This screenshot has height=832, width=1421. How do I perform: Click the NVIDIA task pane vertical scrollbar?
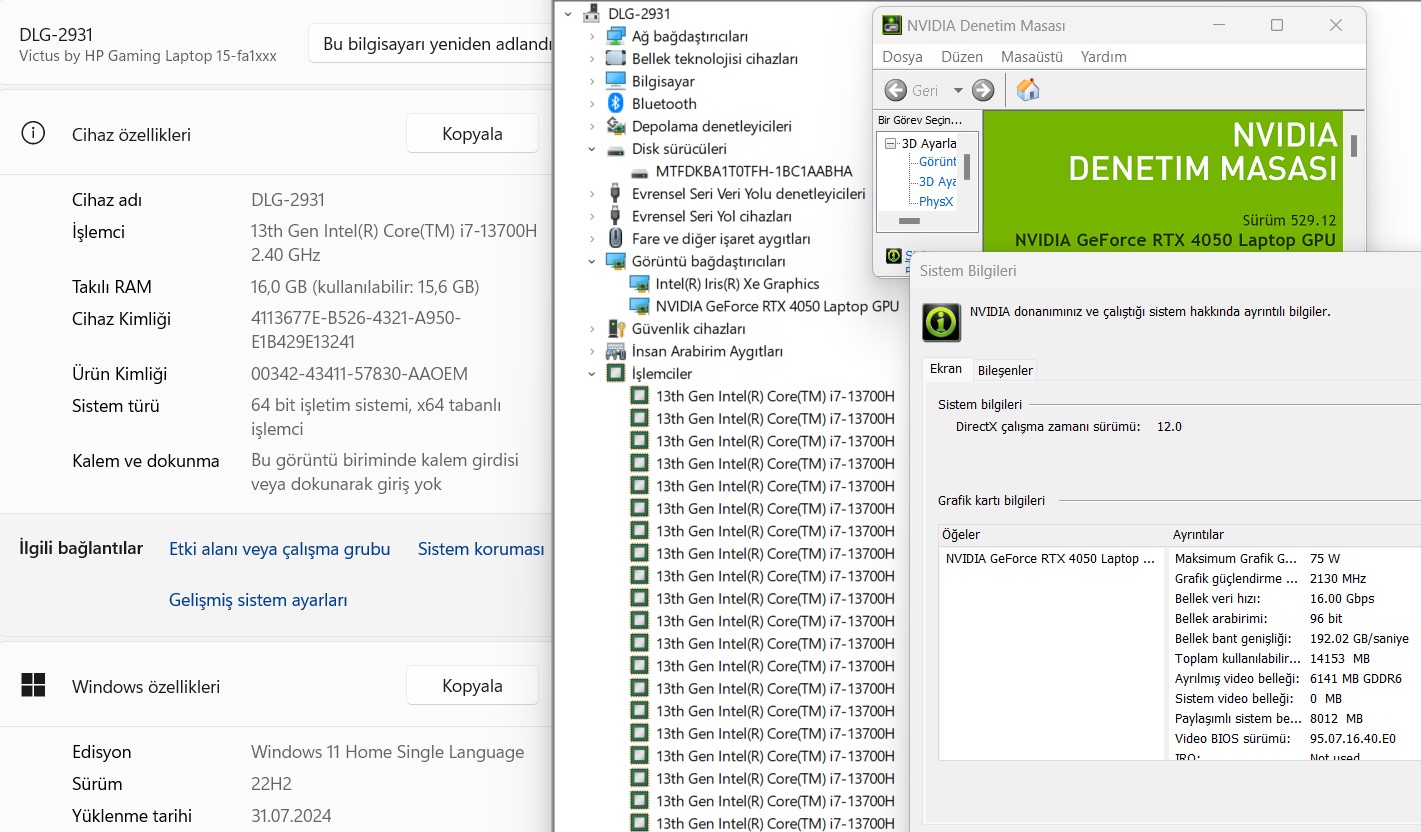click(967, 166)
